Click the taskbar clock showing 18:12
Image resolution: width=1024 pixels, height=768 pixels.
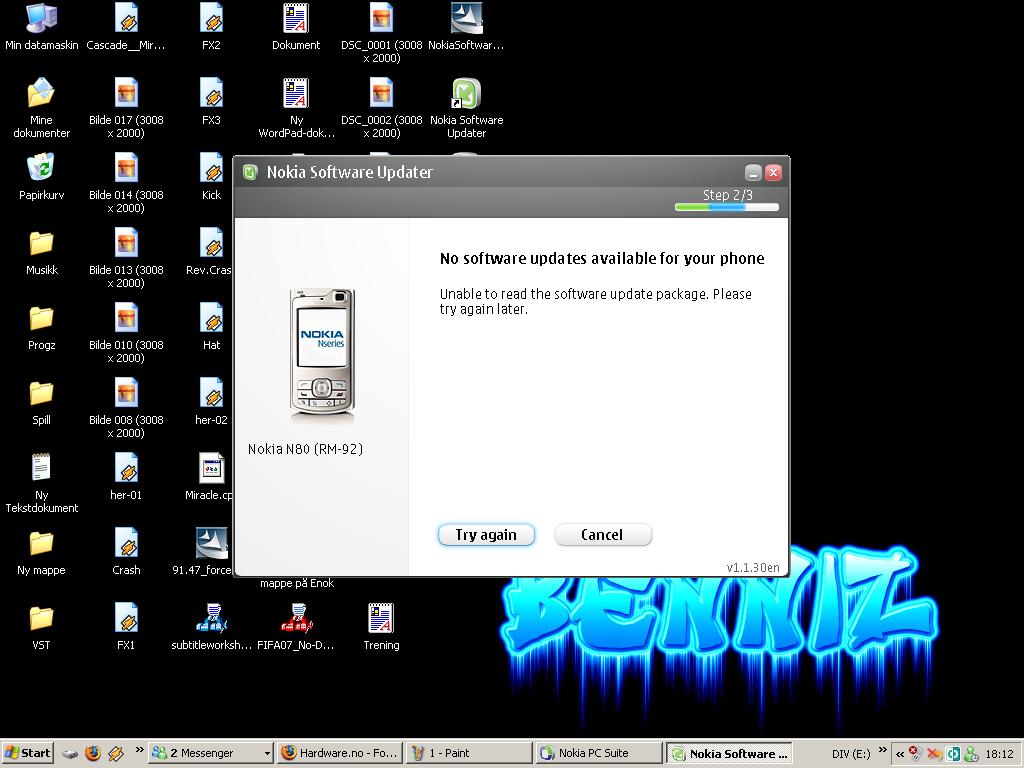(x=999, y=754)
